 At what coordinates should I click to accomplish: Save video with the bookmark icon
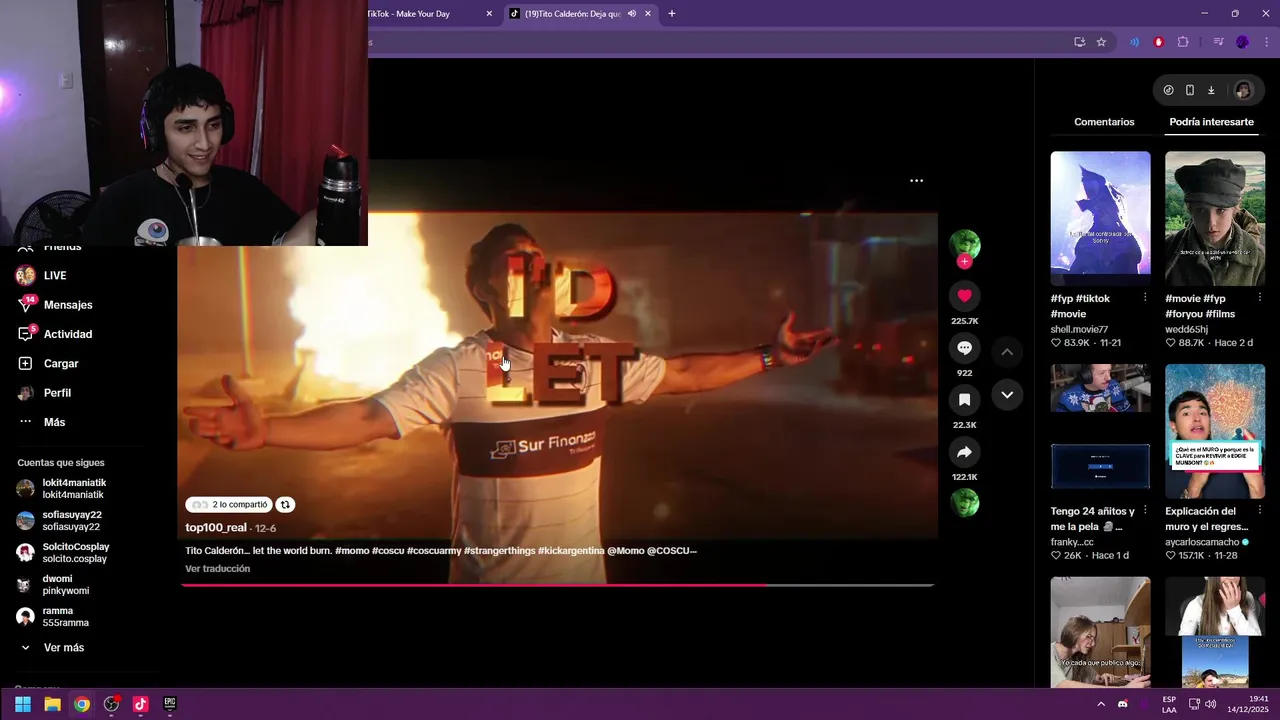964,400
